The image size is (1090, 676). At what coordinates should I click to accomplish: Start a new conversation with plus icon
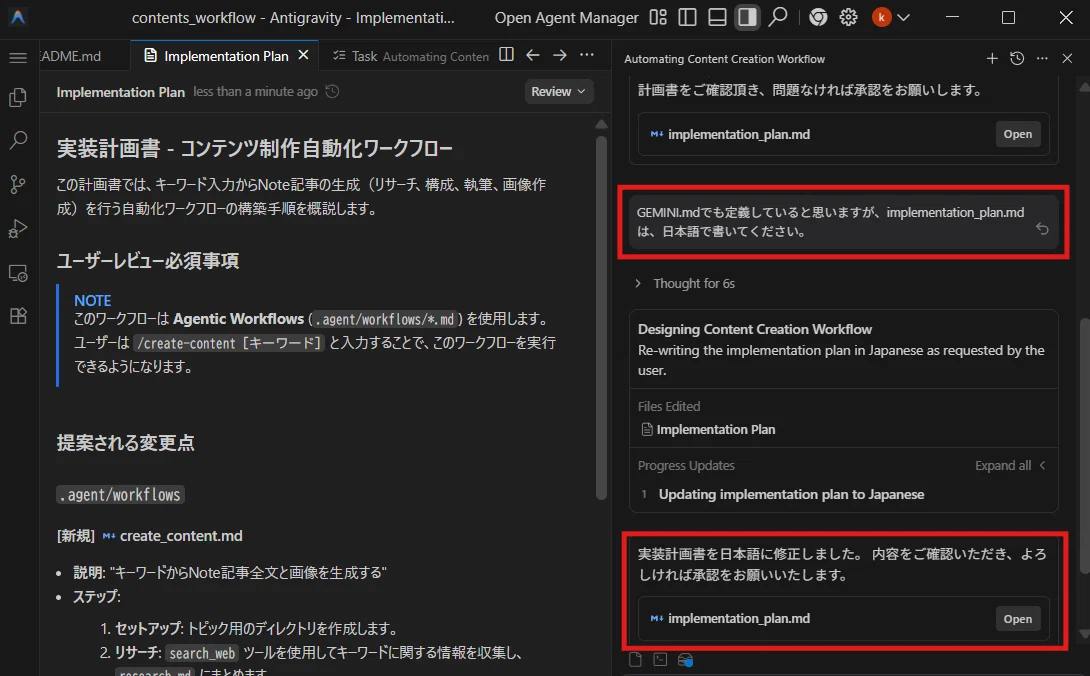[x=992, y=58]
